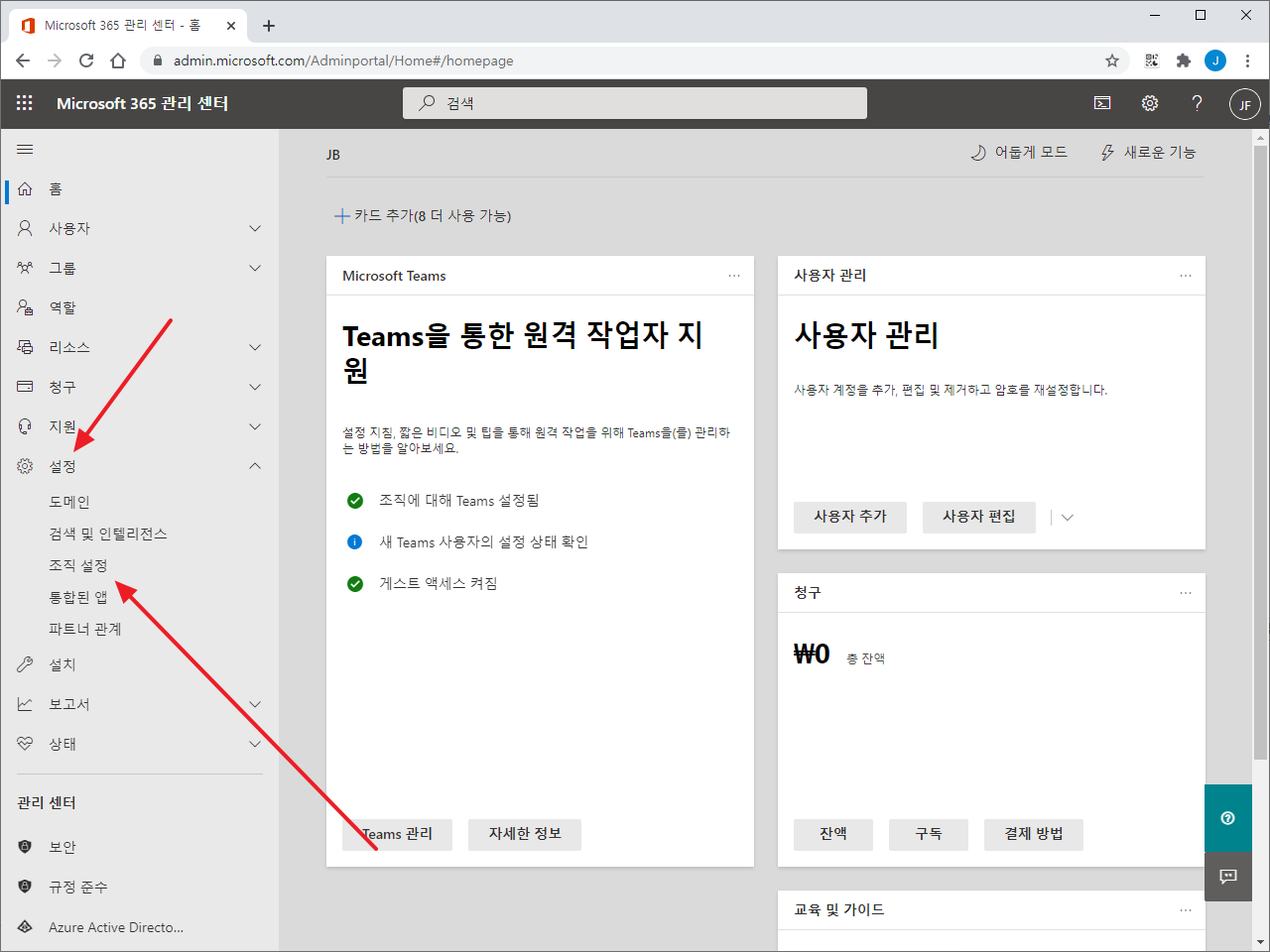Click the teal help assistant button

click(x=1228, y=818)
